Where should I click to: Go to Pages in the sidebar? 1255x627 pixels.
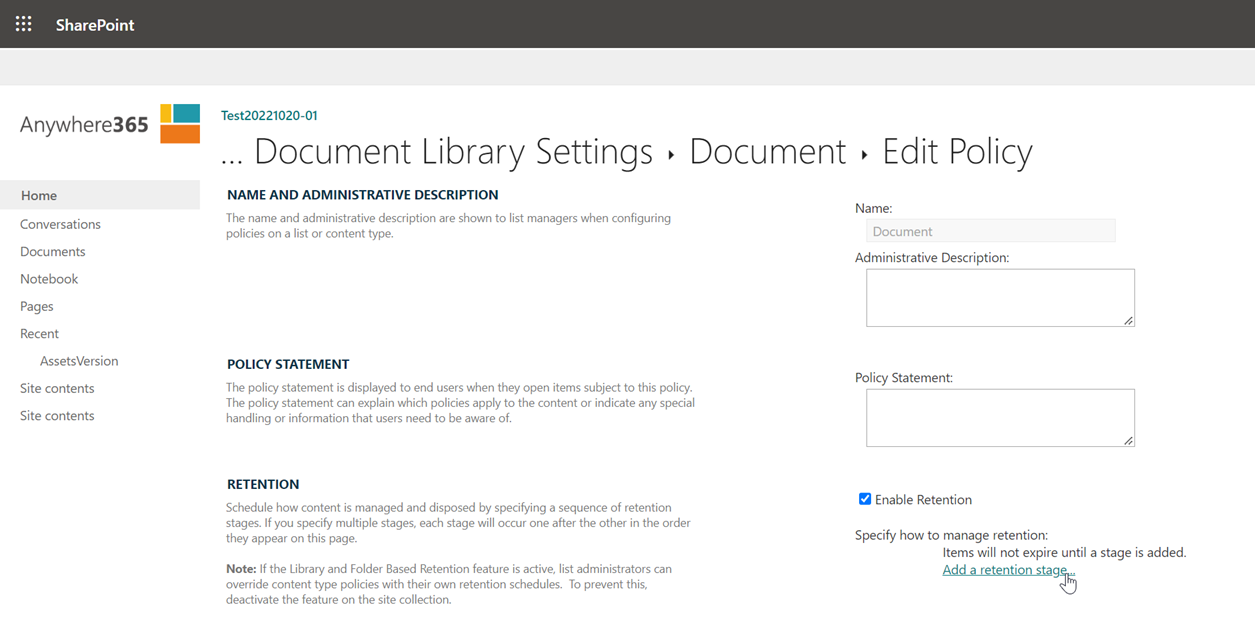[37, 306]
